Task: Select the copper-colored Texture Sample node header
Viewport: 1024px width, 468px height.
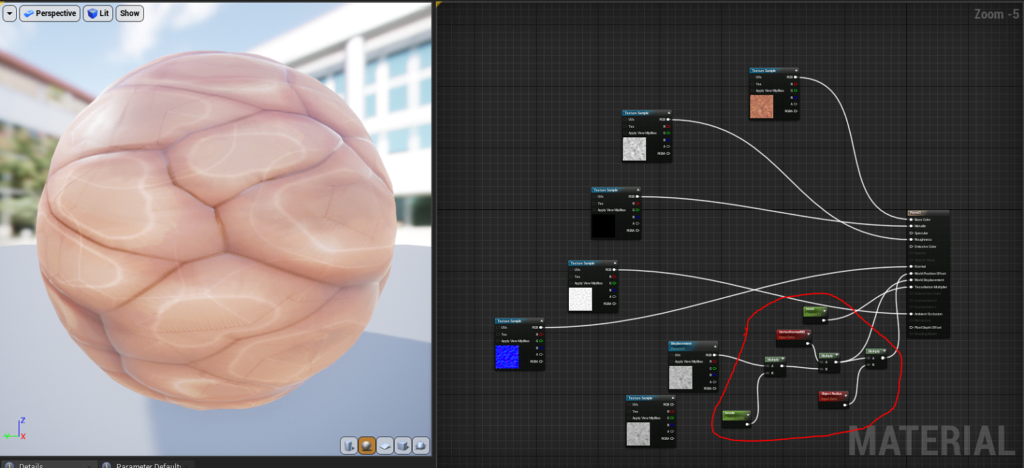Action: pos(774,70)
